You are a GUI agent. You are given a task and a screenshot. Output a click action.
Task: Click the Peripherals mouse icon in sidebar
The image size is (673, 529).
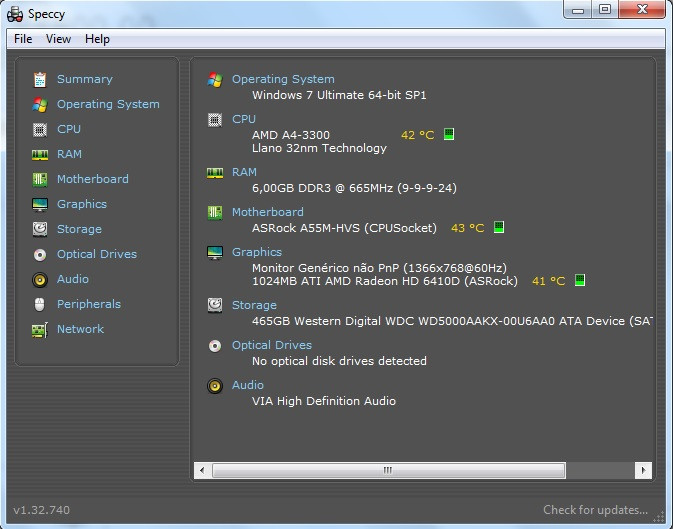tap(39, 304)
